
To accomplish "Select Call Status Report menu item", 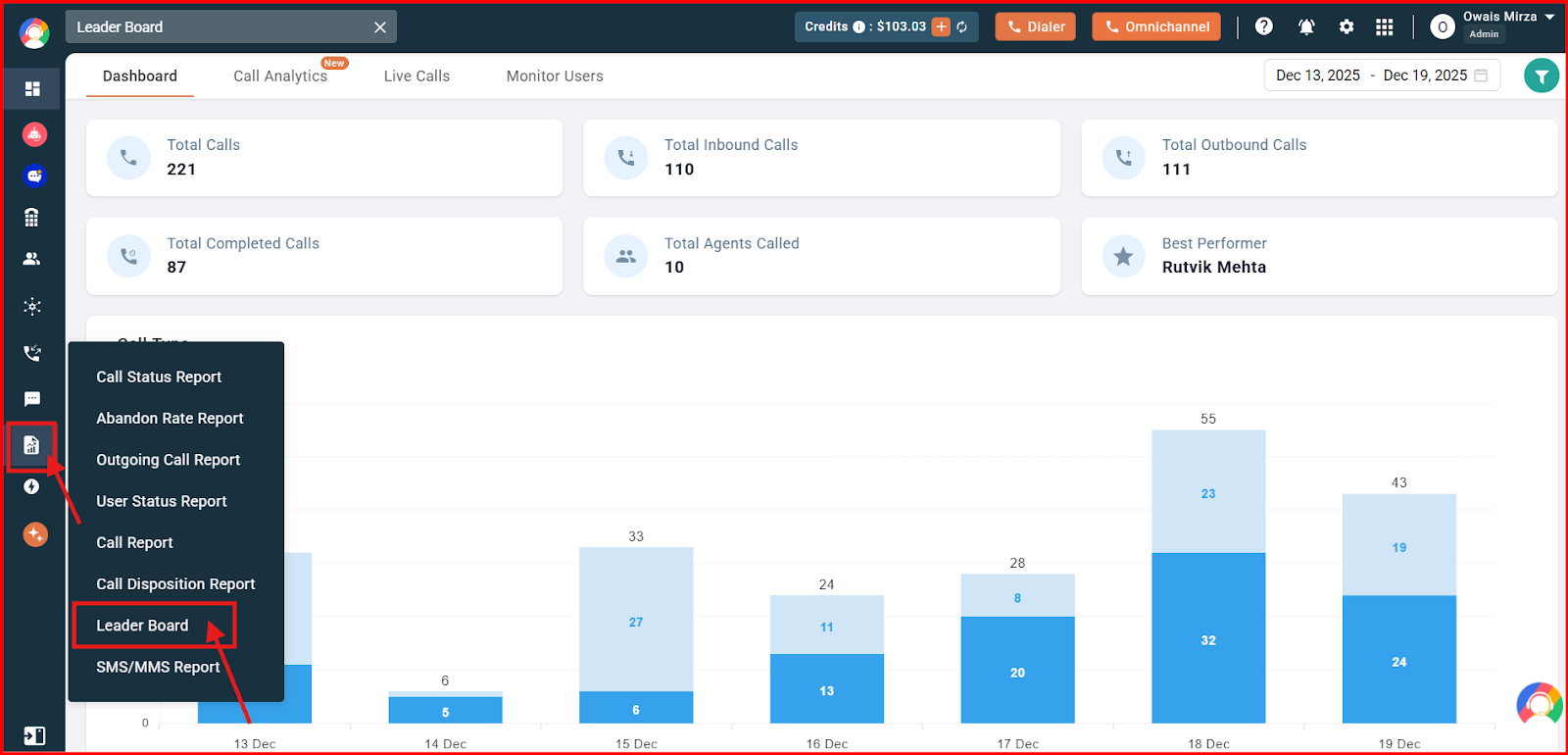I will click(x=159, y=377).
